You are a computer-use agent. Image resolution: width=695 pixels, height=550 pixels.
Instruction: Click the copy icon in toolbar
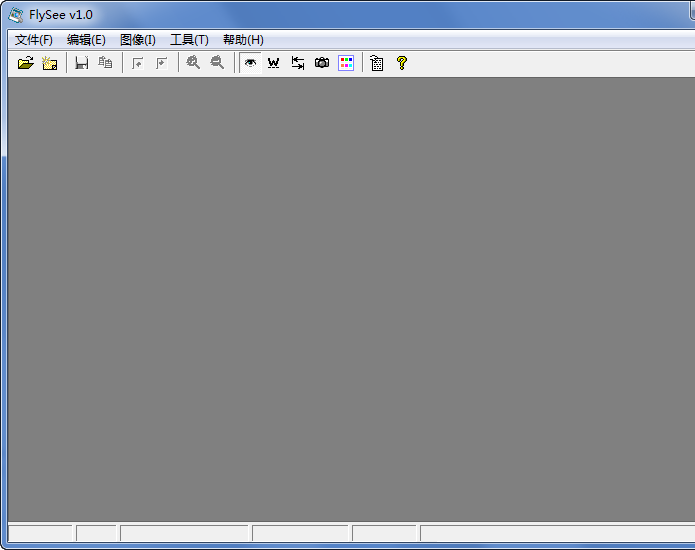[x=105, y=63]
